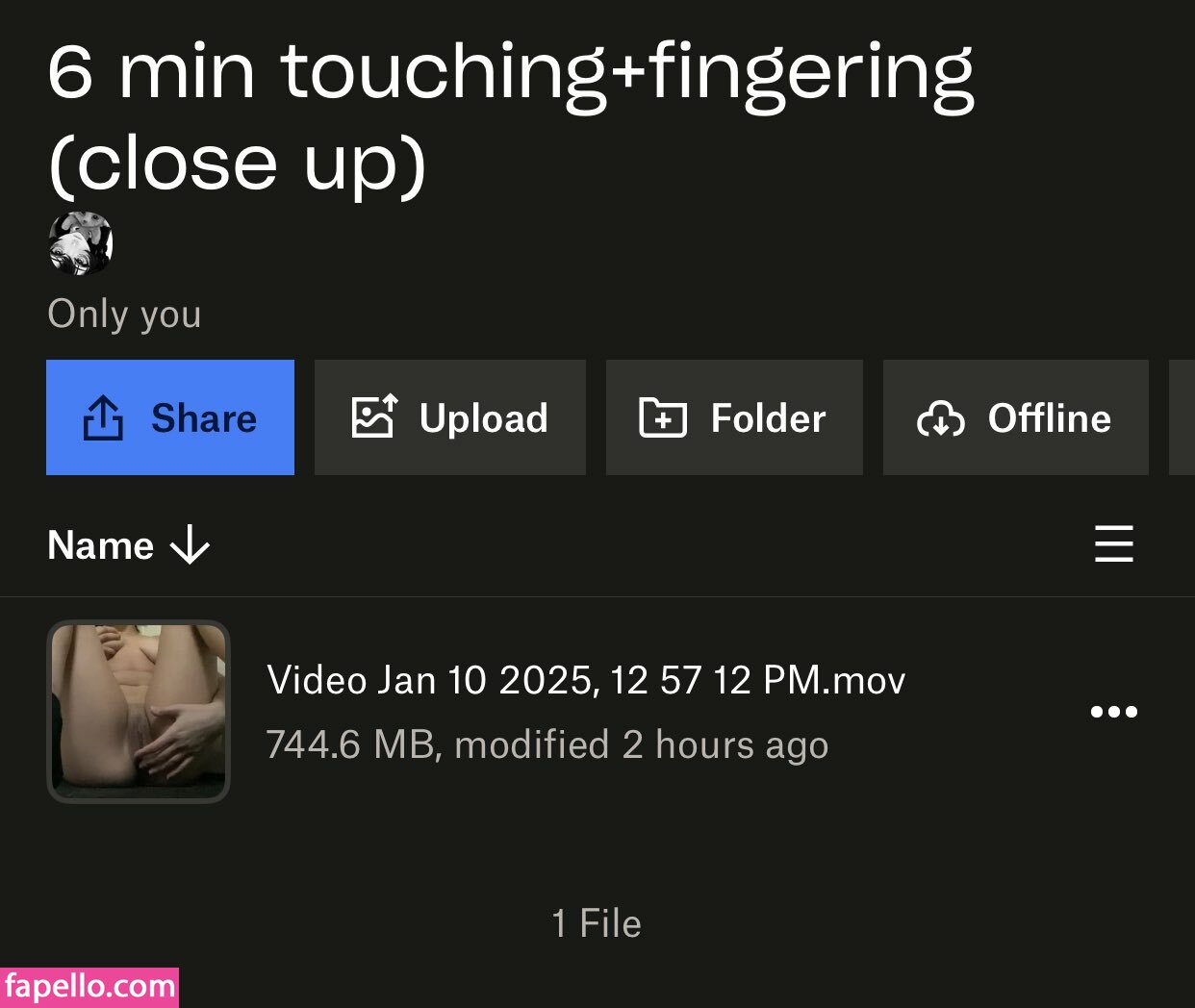Open the three-dot menu for the .mov file
This screenshot has height=1008, width=1195.
pyautogui.click(x=1114, y=712)
